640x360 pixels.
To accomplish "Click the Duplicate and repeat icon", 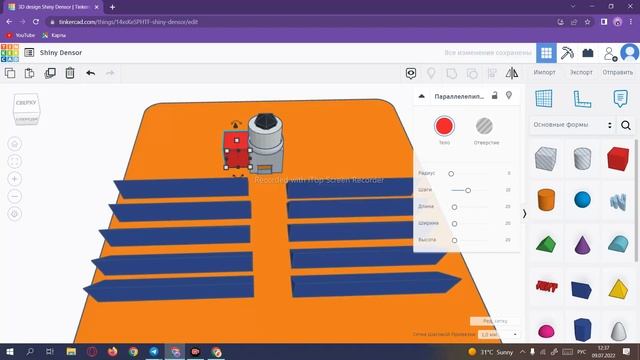I will (50, 73).
